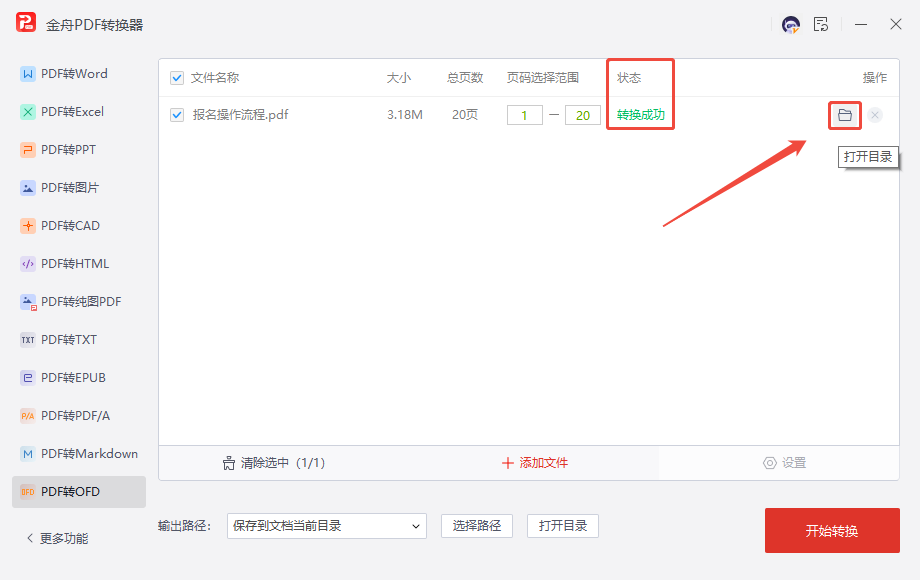
Task: Click the end page field showing 20
Action: pyautogui.click(x=583, y=115)
